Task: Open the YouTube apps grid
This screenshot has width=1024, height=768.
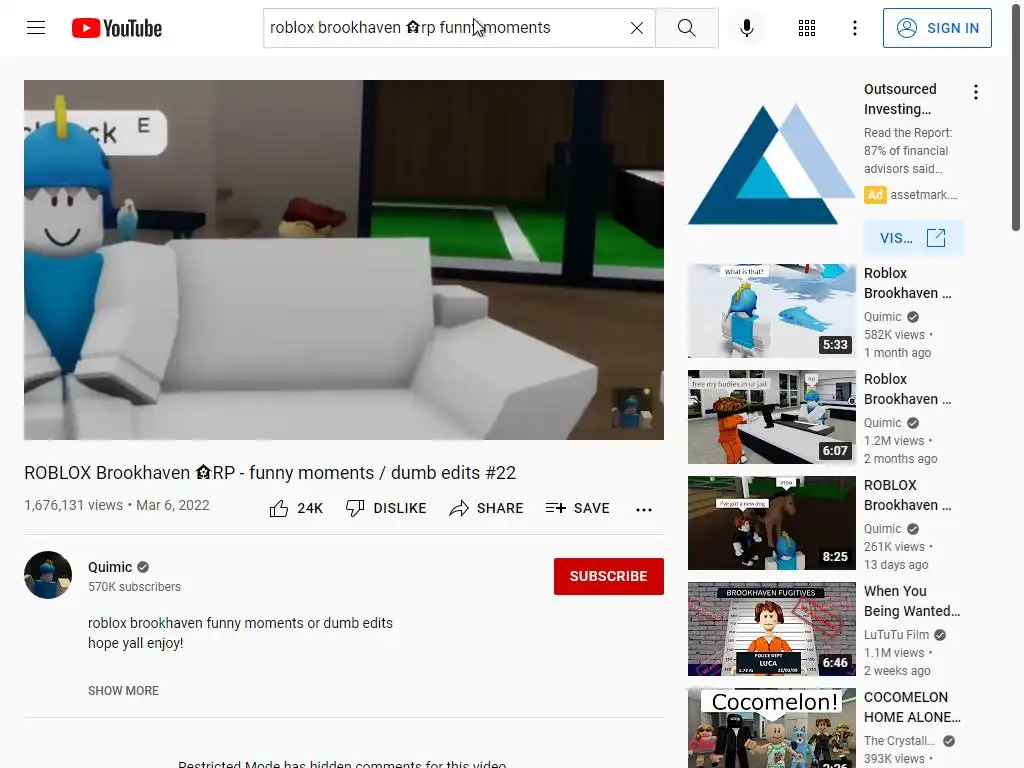Action: [807, 28]
